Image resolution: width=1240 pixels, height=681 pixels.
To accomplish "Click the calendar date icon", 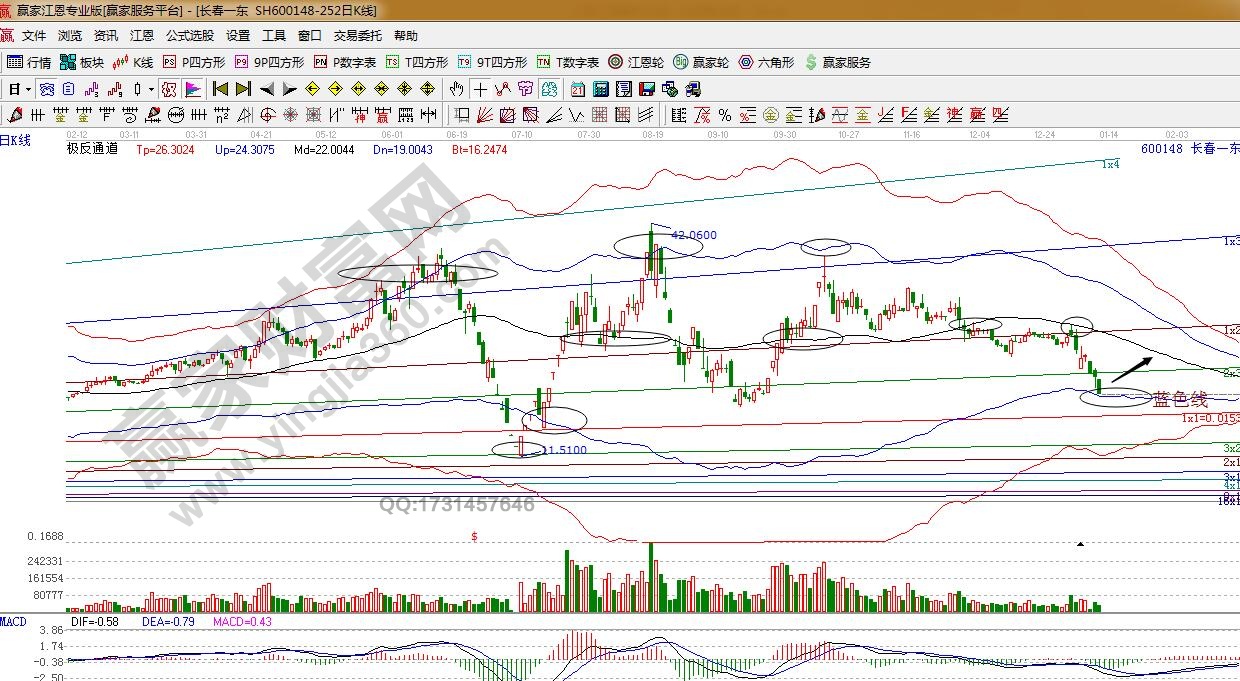I will [578, 89].
